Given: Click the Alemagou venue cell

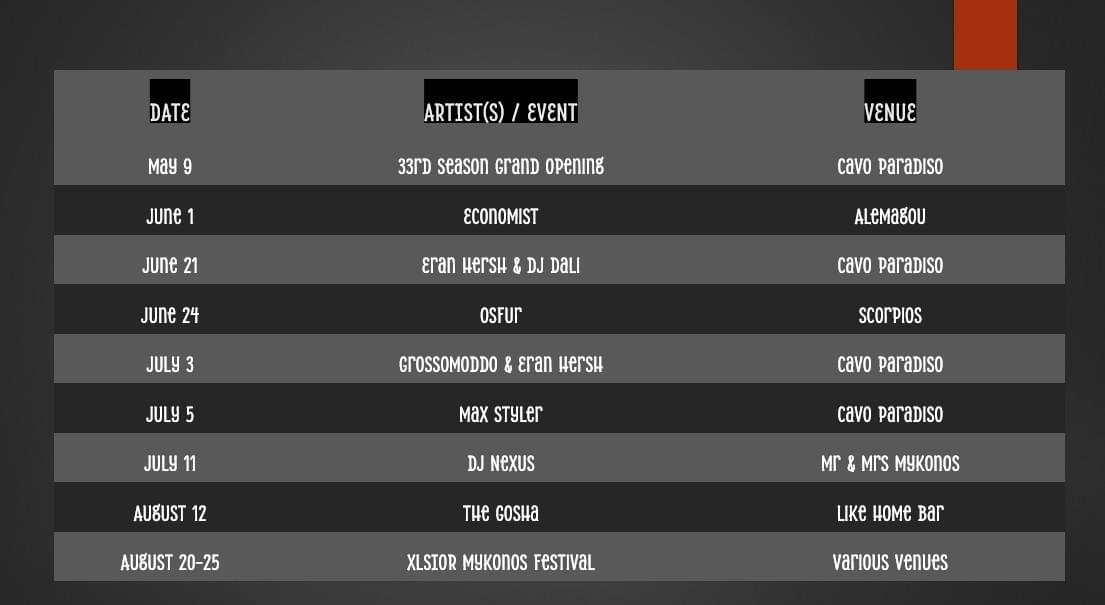Looking at the screenshot, I should (x=889, y=216).
